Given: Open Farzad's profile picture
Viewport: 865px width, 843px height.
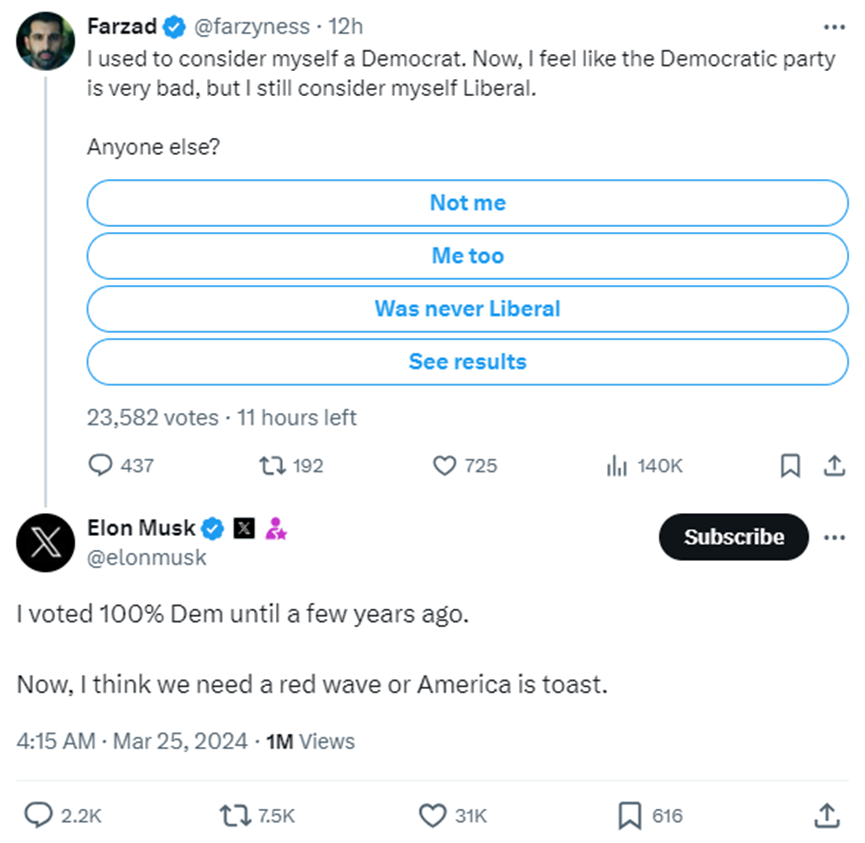Looking at the screenshot, I should point(45,40).
